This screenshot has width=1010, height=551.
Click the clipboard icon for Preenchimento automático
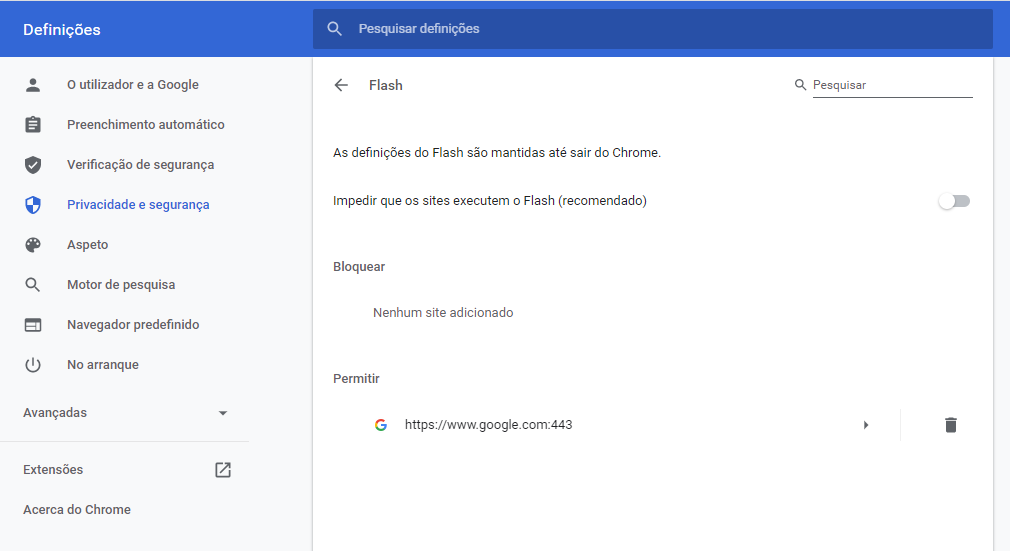click(33, 124)
